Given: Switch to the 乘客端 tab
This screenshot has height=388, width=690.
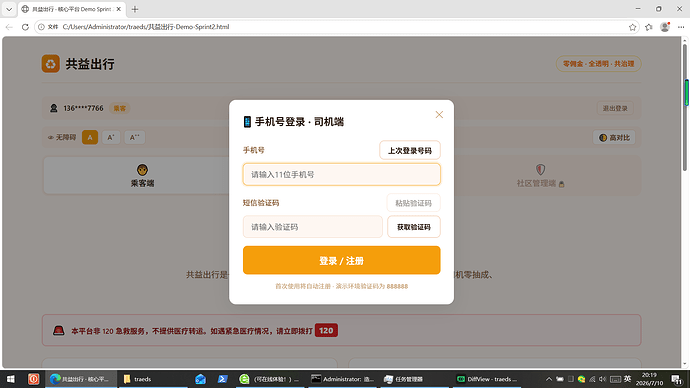Looking at the screenshot, I should (x=142, y=176).
